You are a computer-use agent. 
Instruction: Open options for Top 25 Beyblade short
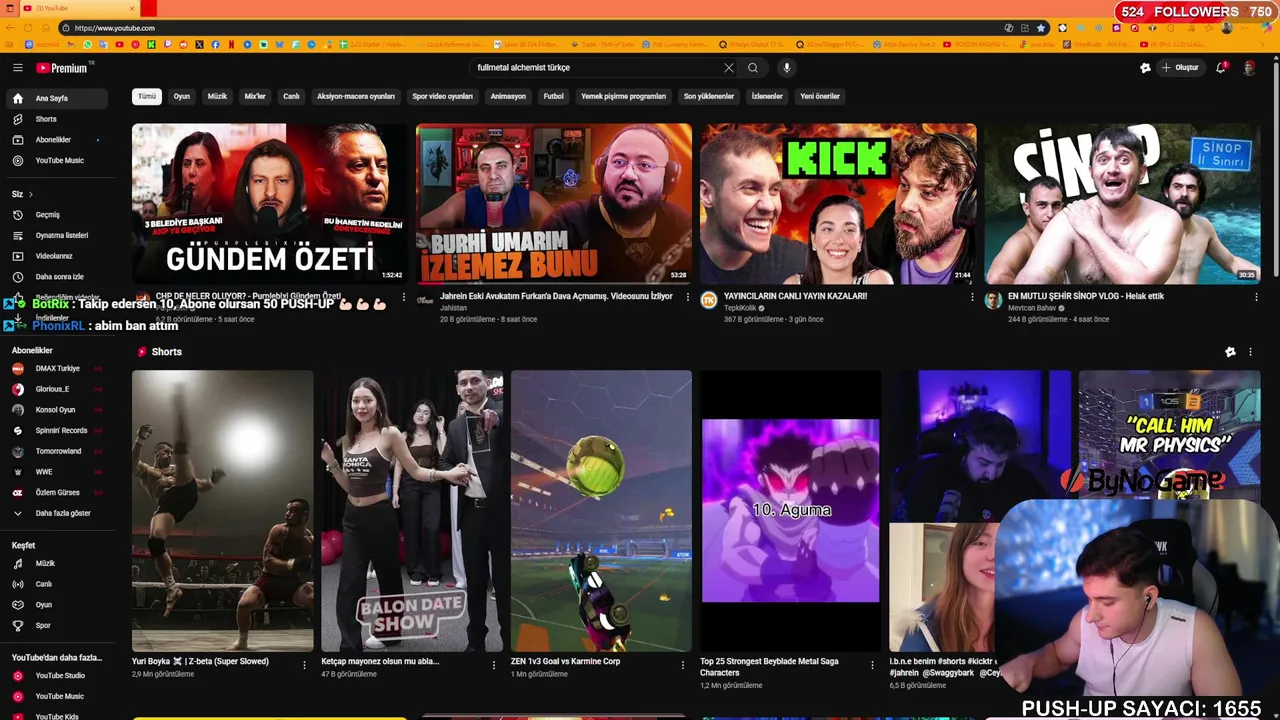(x=872, y=664)
